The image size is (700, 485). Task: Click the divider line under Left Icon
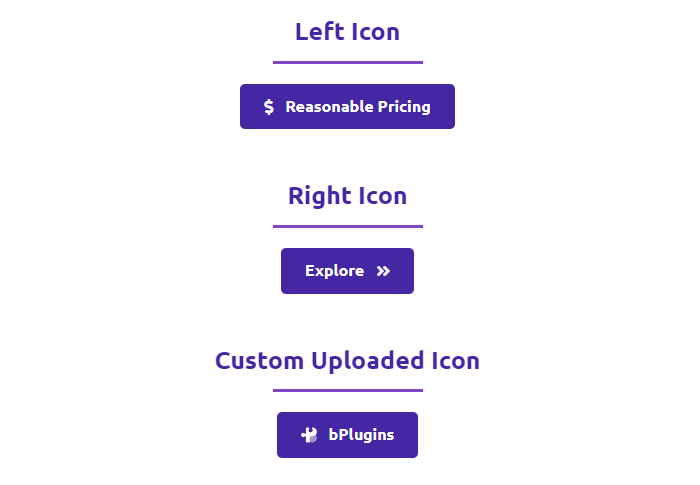click(x=347, y=62)
